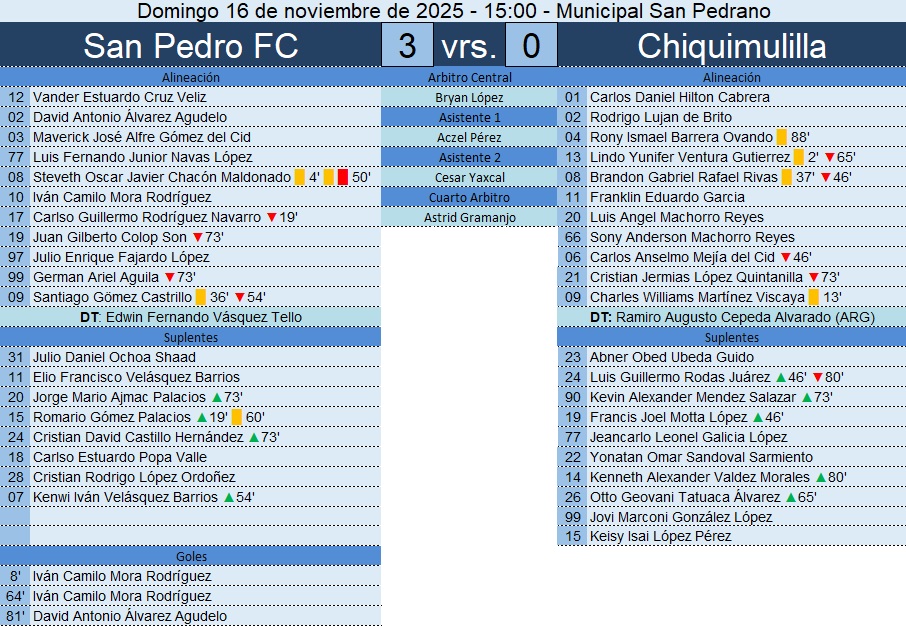Click the Cuarto Arbitro header cell
Image resolution: width=906 pixels, height=626 pixels.
click(469, 197)
